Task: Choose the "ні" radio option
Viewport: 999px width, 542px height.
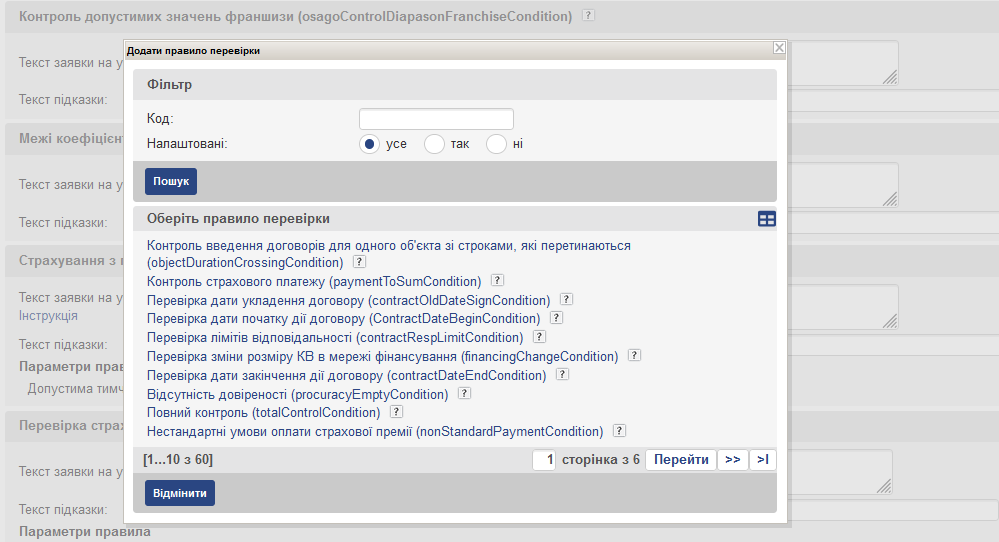Action: pyautogui.click(x=496, y=144)
